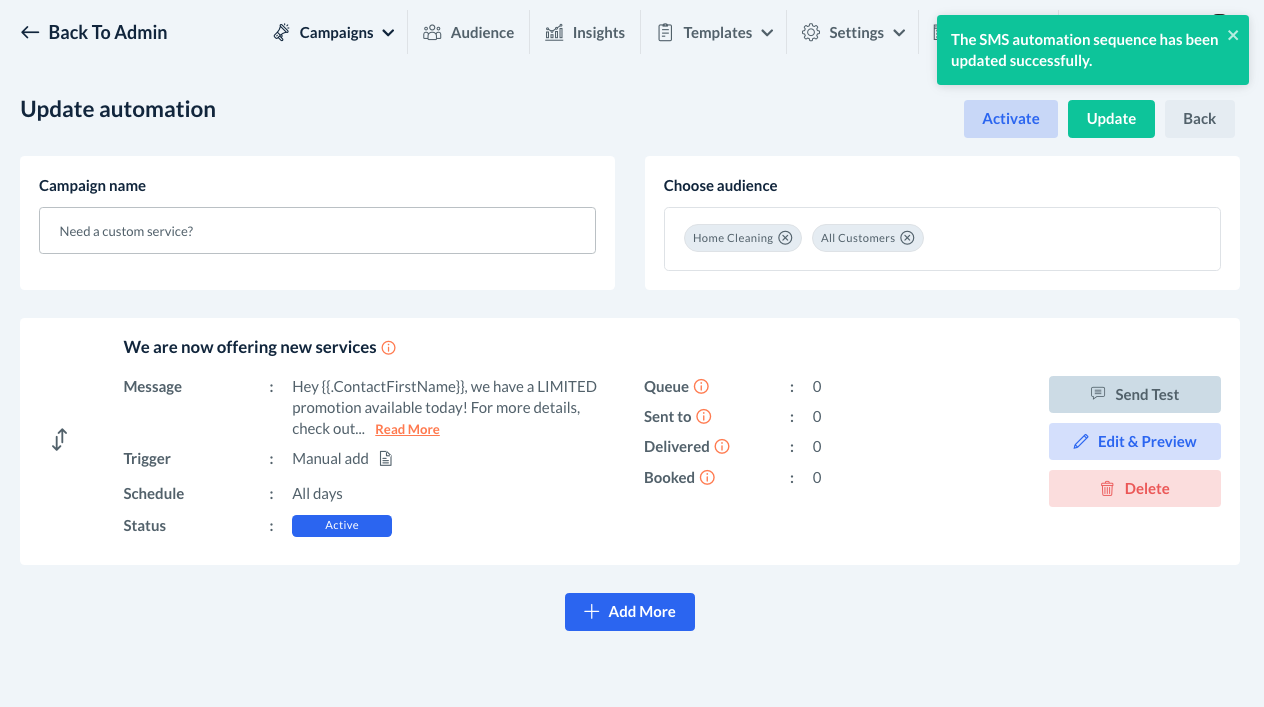The height and width of the screenshot is (707, 1264).
Task: Toggle the Active status badge
Action: coord(341,526)
